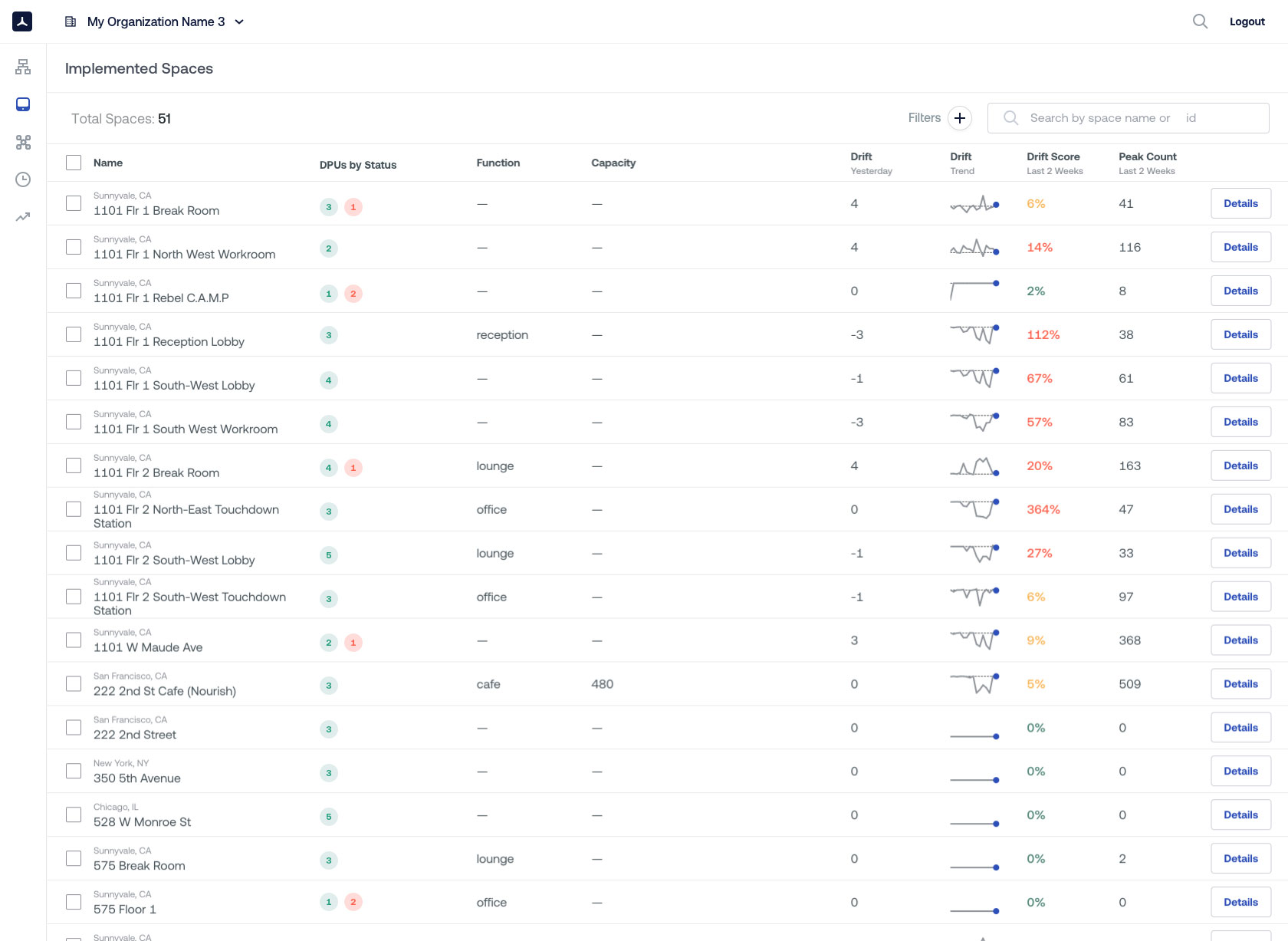1288x941 pixels.
Task: Open the integrations network sidebar icon
Action: tap(23, 142)
